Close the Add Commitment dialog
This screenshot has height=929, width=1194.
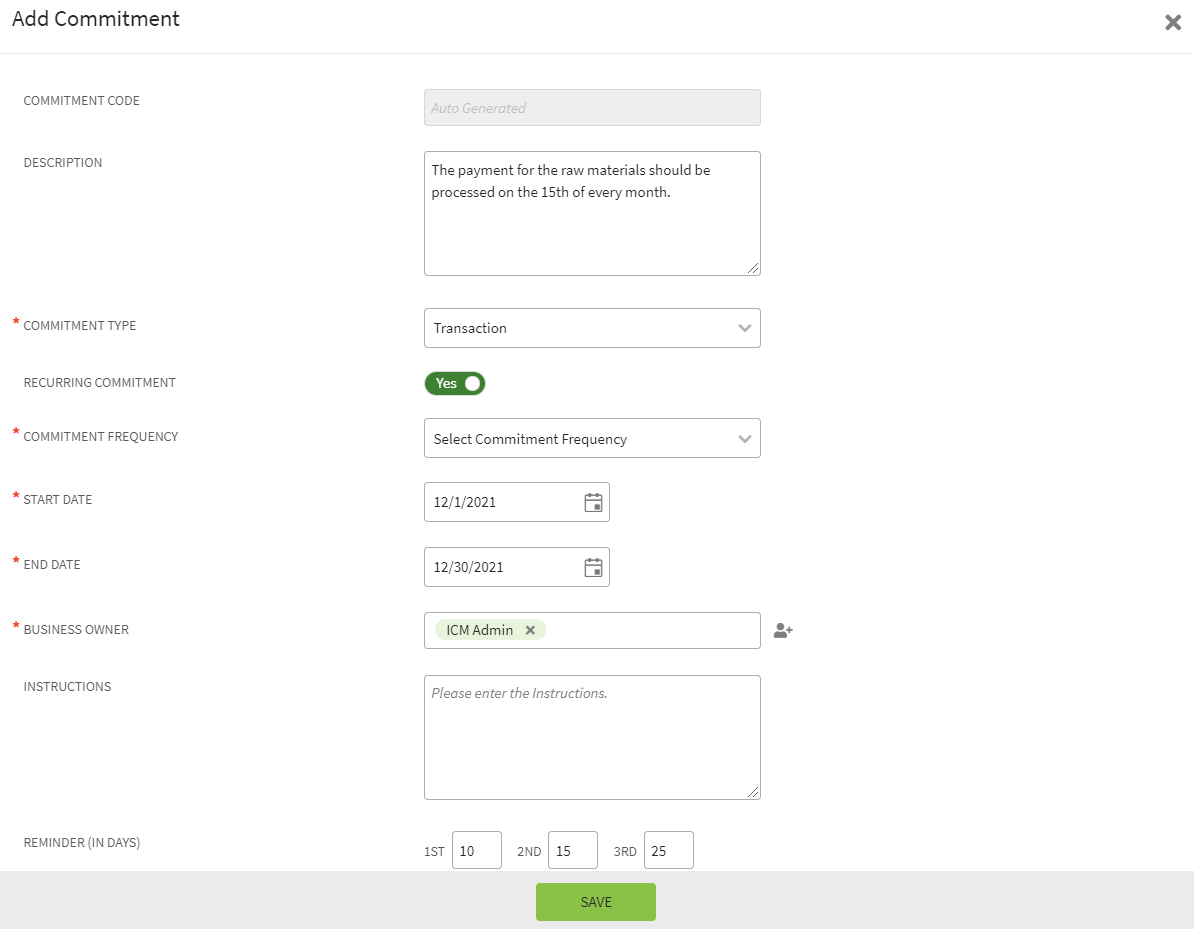(1173, 22)
